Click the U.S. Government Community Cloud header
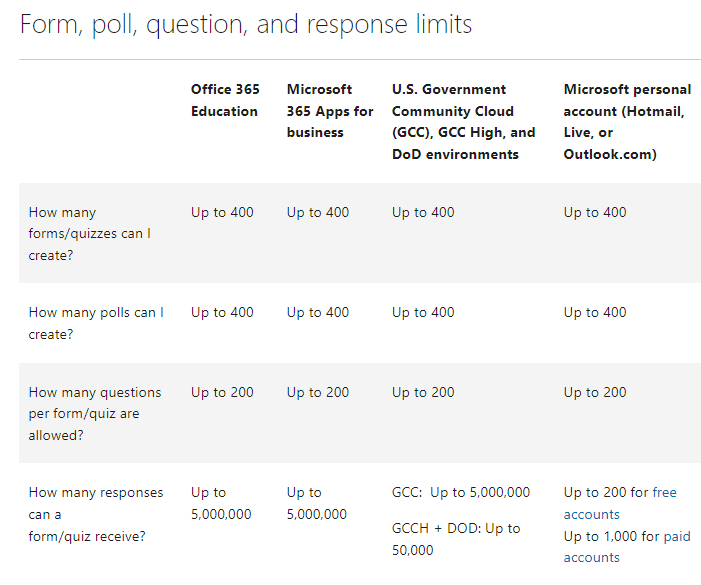This screenshot has height=585, width=701. pyautogui.click(x=464, y=122)
